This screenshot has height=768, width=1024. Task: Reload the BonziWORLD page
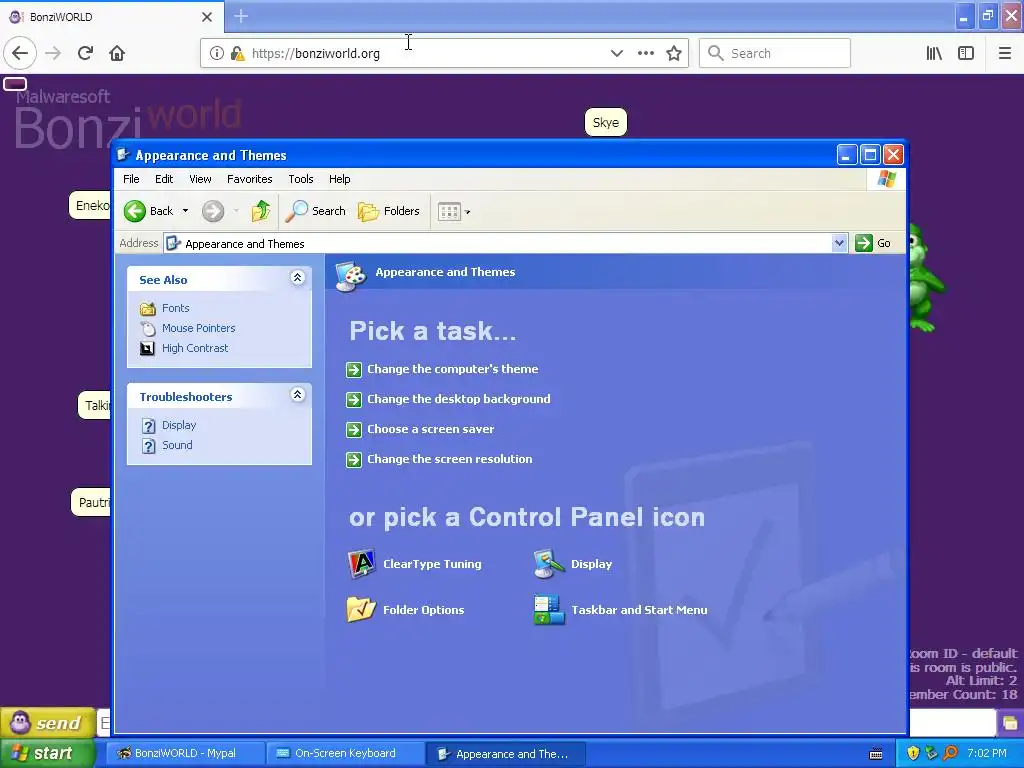coord(85,53)
